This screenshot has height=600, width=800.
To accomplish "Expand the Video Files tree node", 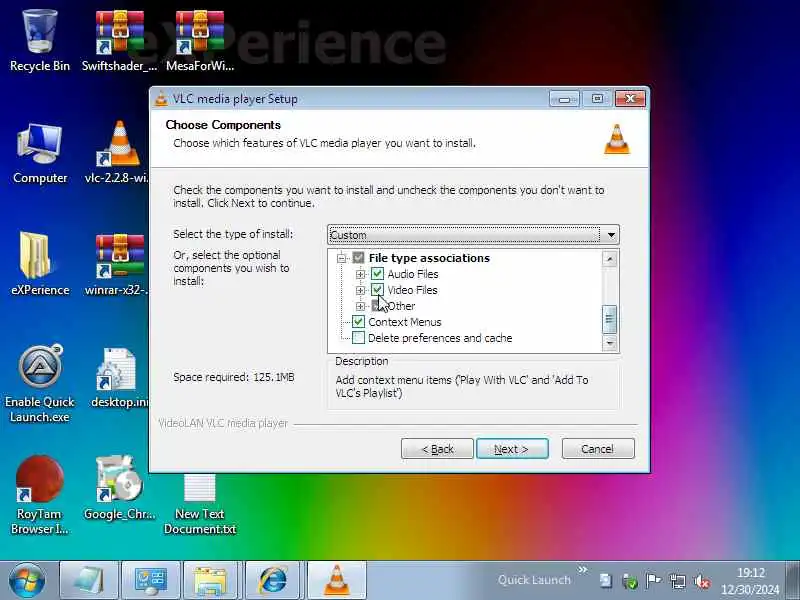I will click(360, 290).
